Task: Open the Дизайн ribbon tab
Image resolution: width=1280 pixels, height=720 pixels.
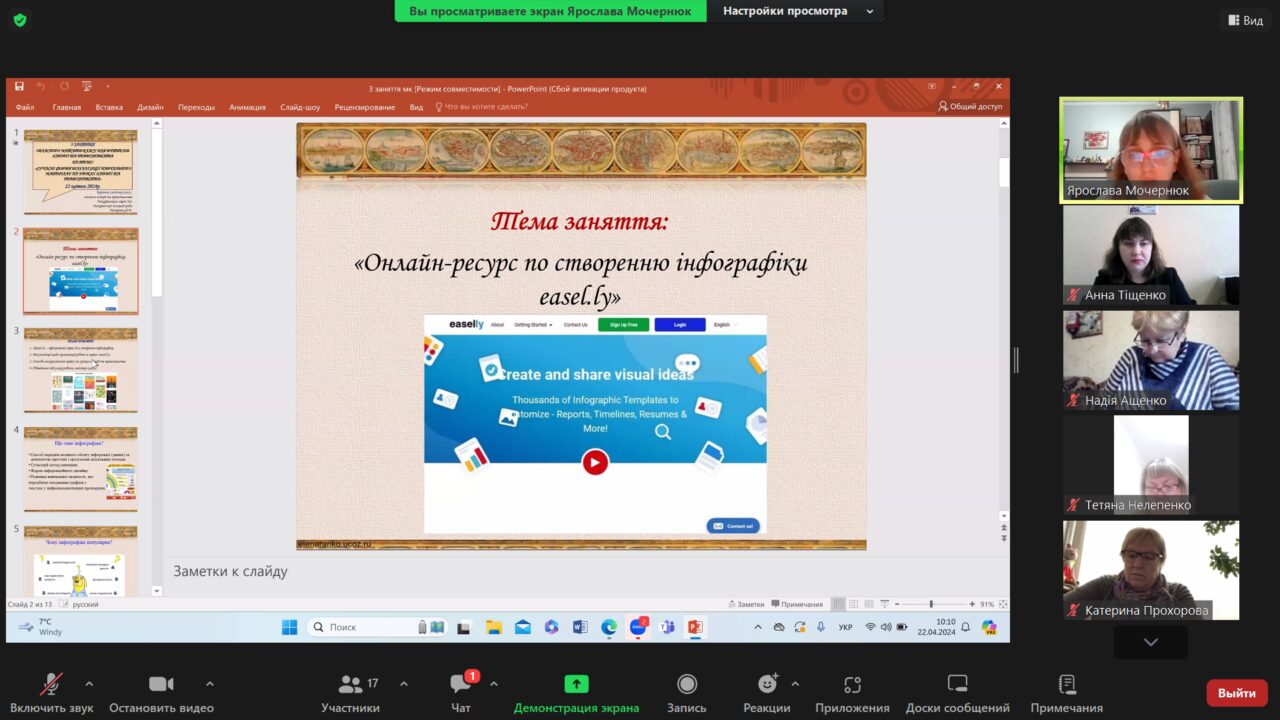Action: point(151,107)
